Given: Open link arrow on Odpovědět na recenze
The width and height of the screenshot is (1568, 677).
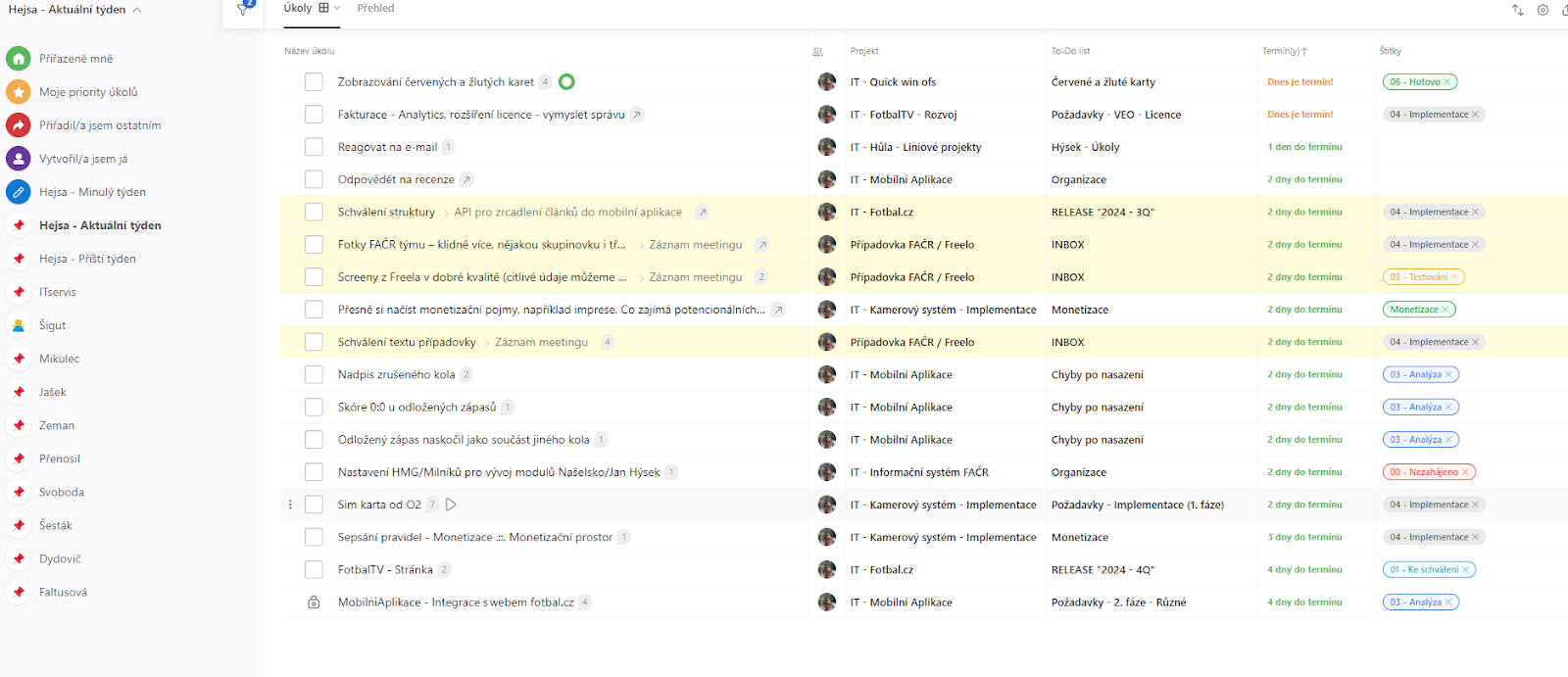Looking at the screenshot, I should pos(466,179).
